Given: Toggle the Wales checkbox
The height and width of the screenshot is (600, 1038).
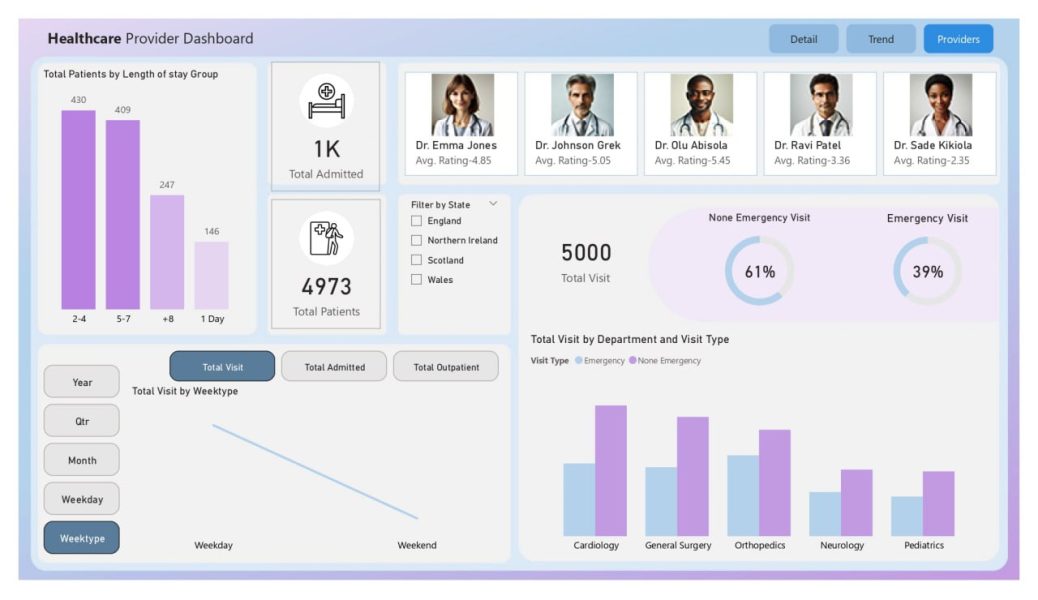Looking at the screenshot, I should click(x=417, y=280).
